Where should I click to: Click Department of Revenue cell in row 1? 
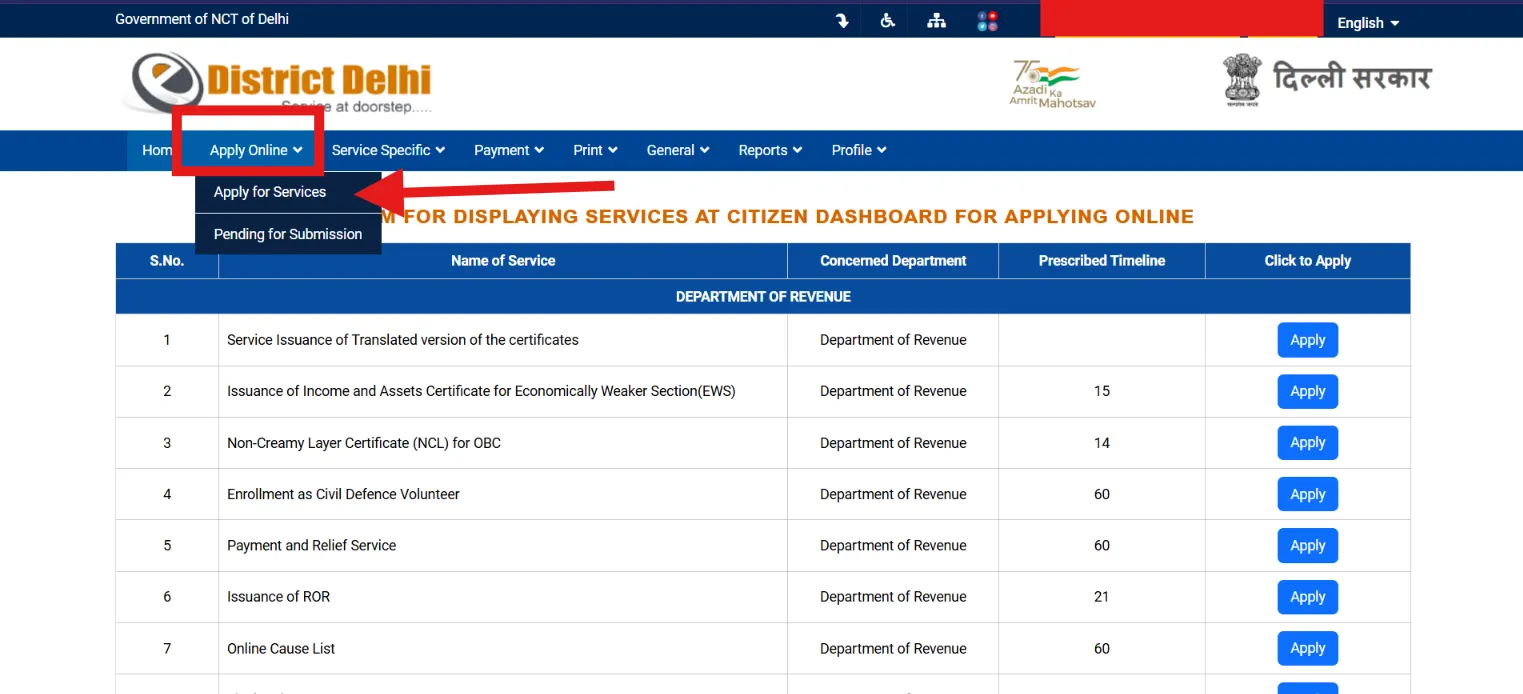(x=893, y=340)
